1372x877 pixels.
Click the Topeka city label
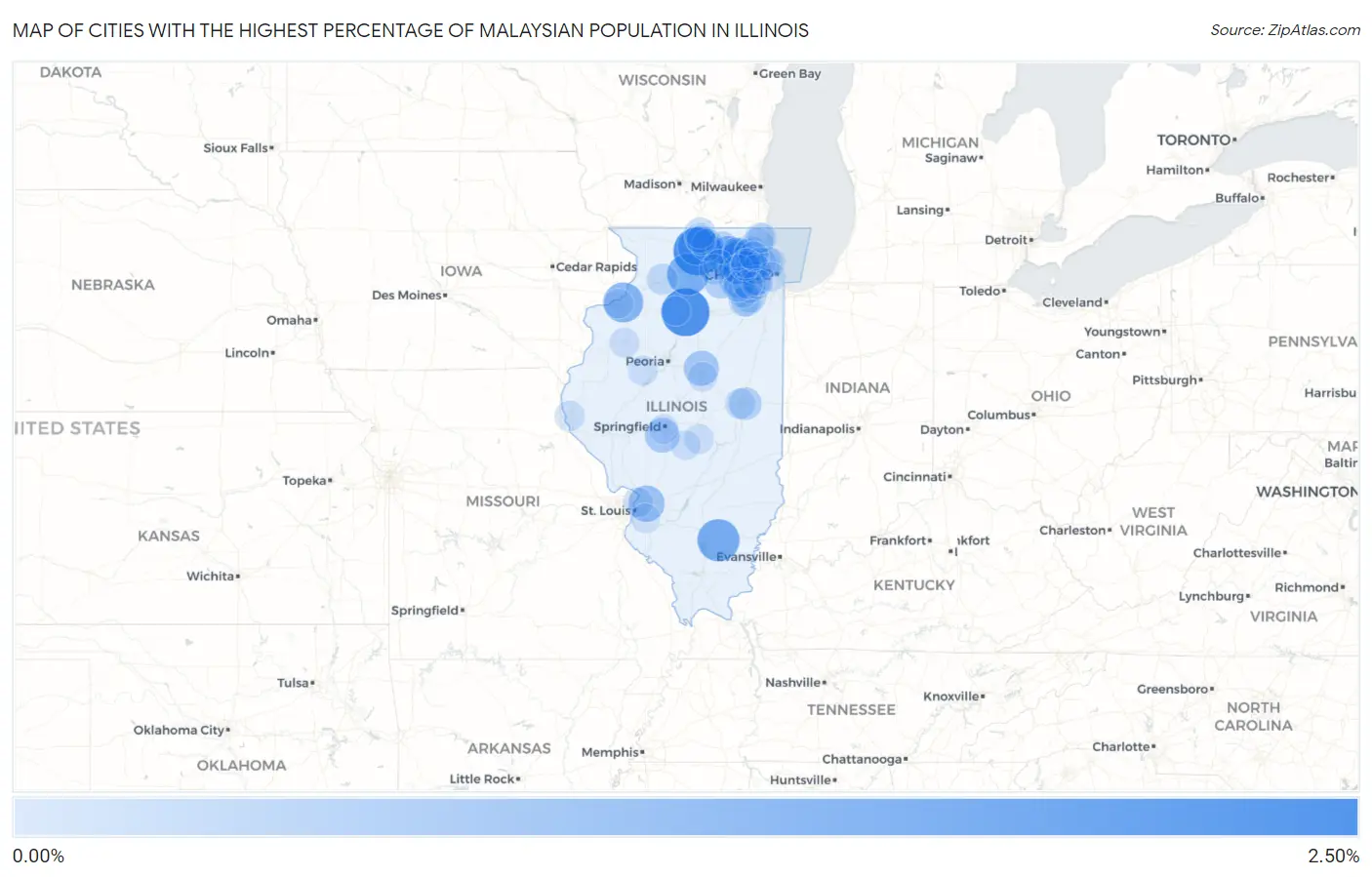(x=306, y=480)
